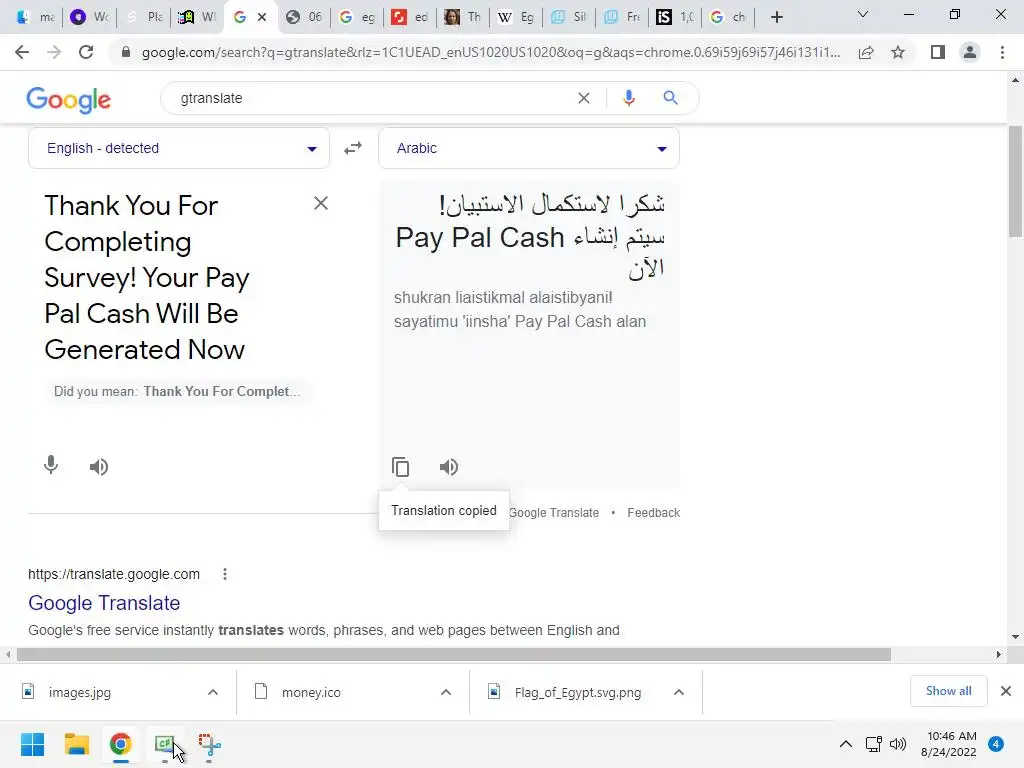Close the downloads bar

tap(1006, 691)
